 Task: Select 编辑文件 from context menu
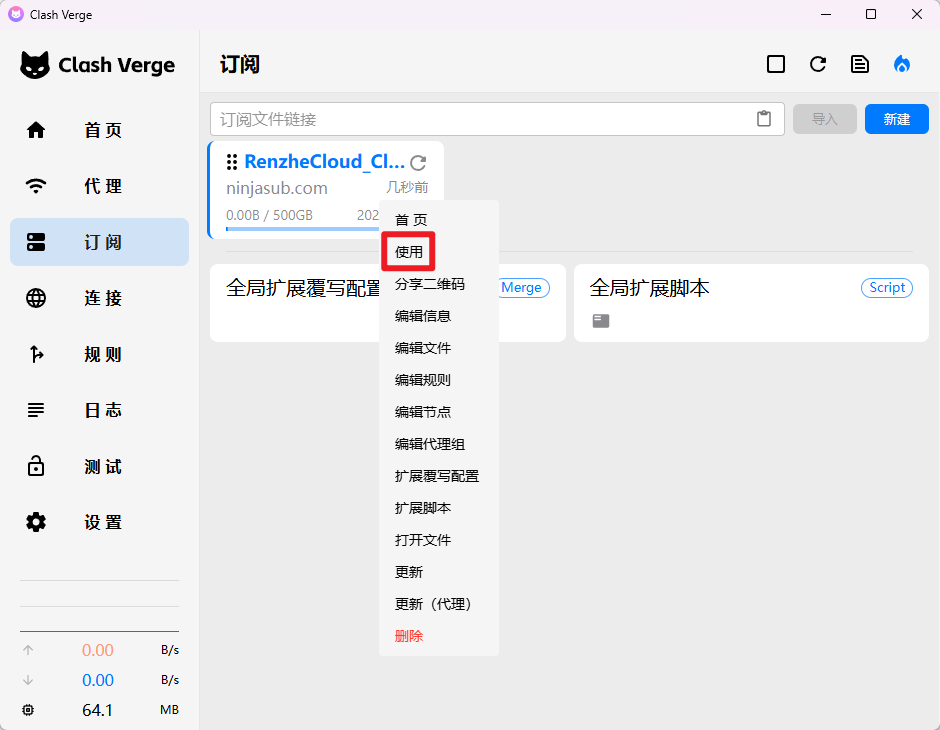click(x=439, y=348)
